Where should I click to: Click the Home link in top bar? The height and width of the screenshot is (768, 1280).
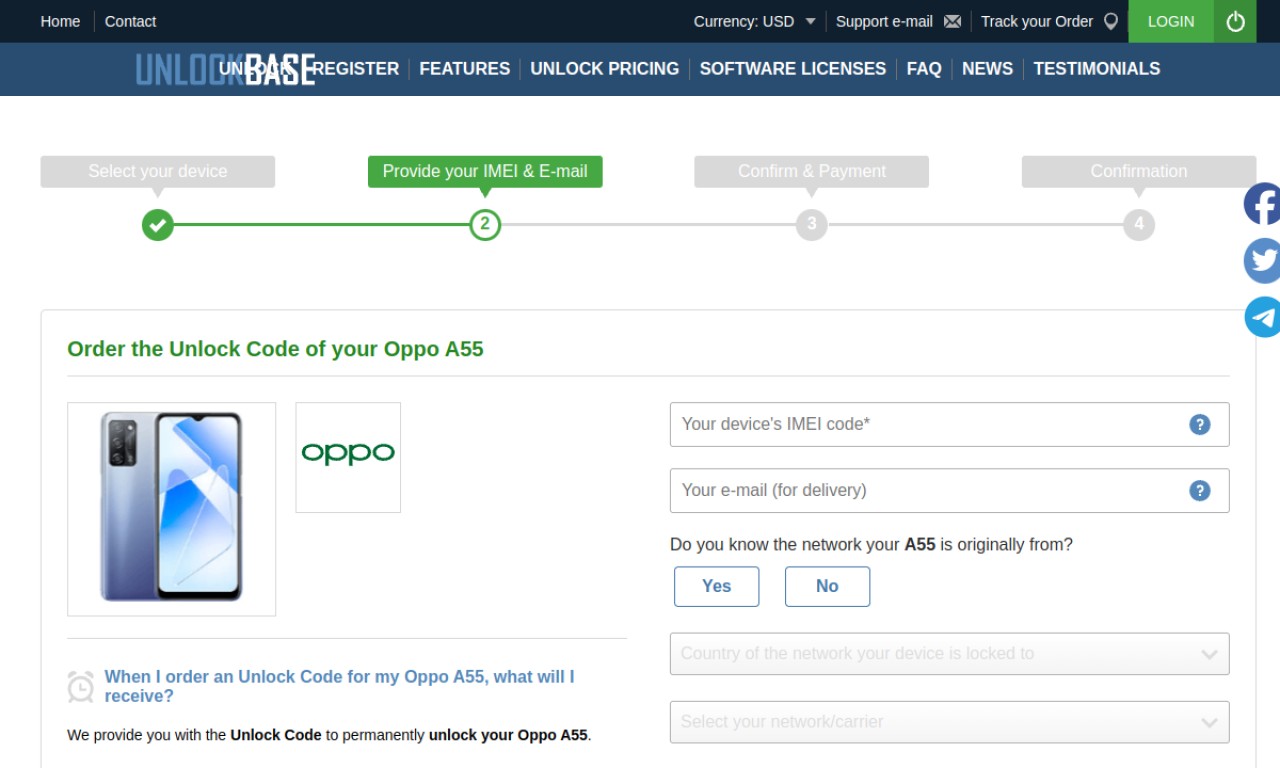click(x=60, y=21)
